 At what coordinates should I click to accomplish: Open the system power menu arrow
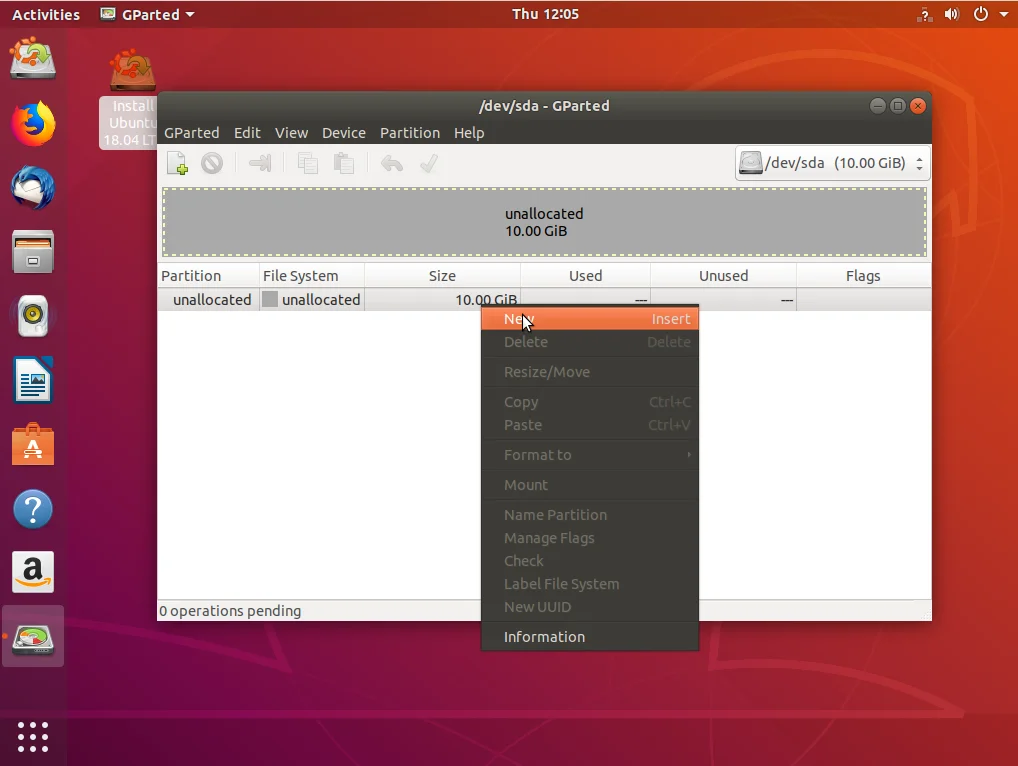[1003, 14]
